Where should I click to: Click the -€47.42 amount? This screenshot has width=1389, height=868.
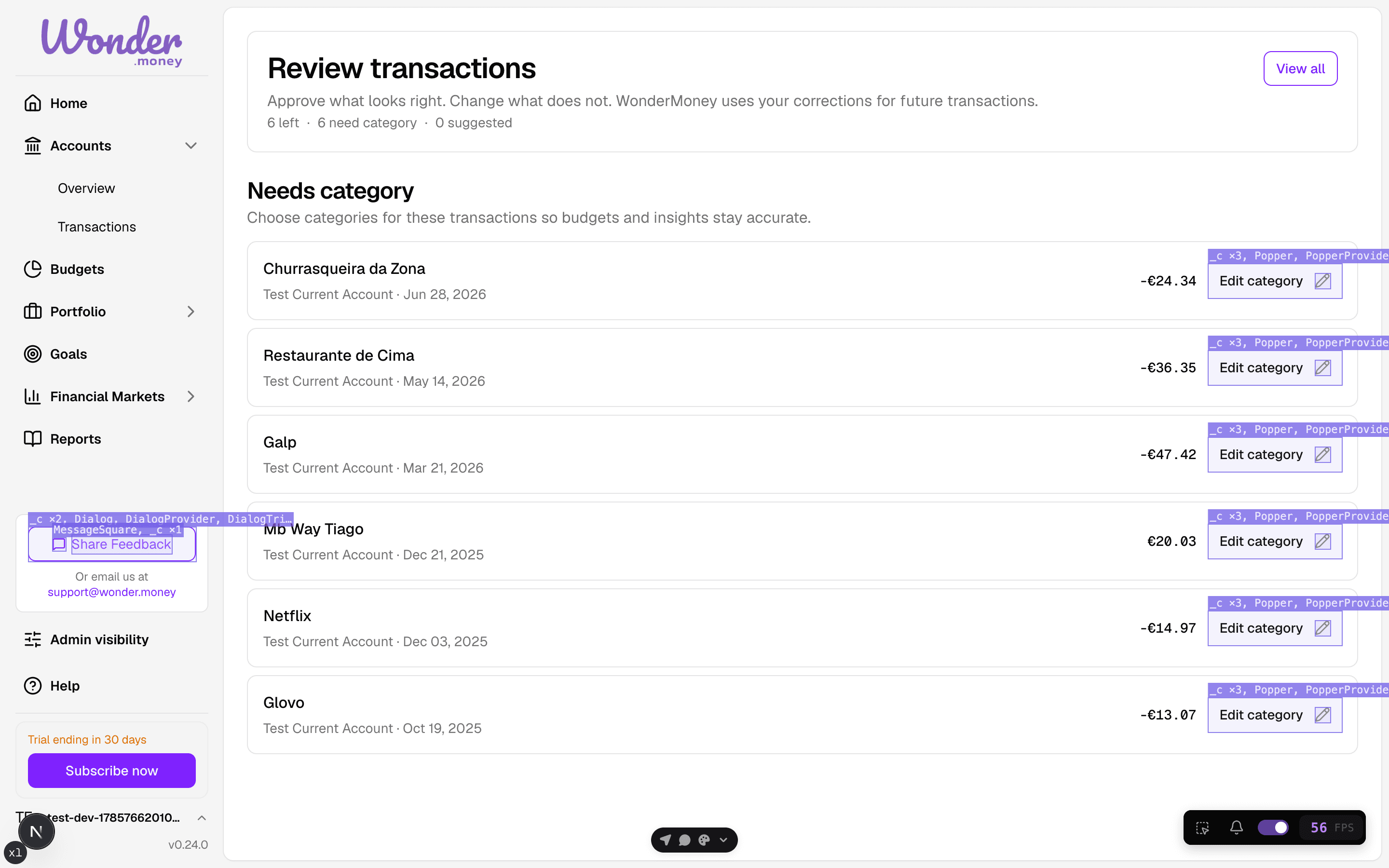(1168, 455)
